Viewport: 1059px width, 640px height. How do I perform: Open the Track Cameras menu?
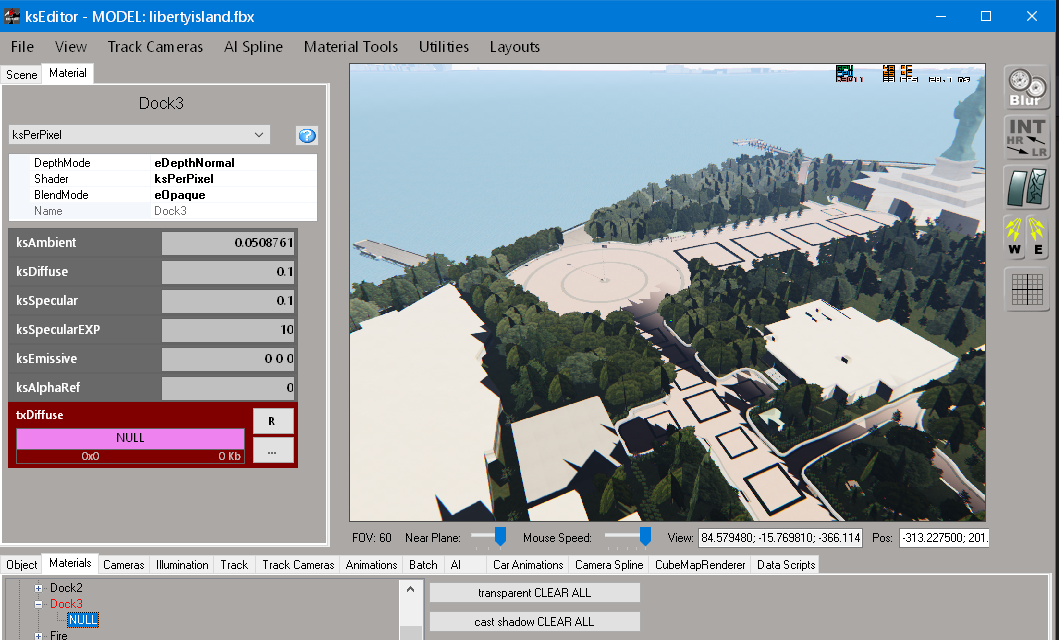tap(155, 47)
